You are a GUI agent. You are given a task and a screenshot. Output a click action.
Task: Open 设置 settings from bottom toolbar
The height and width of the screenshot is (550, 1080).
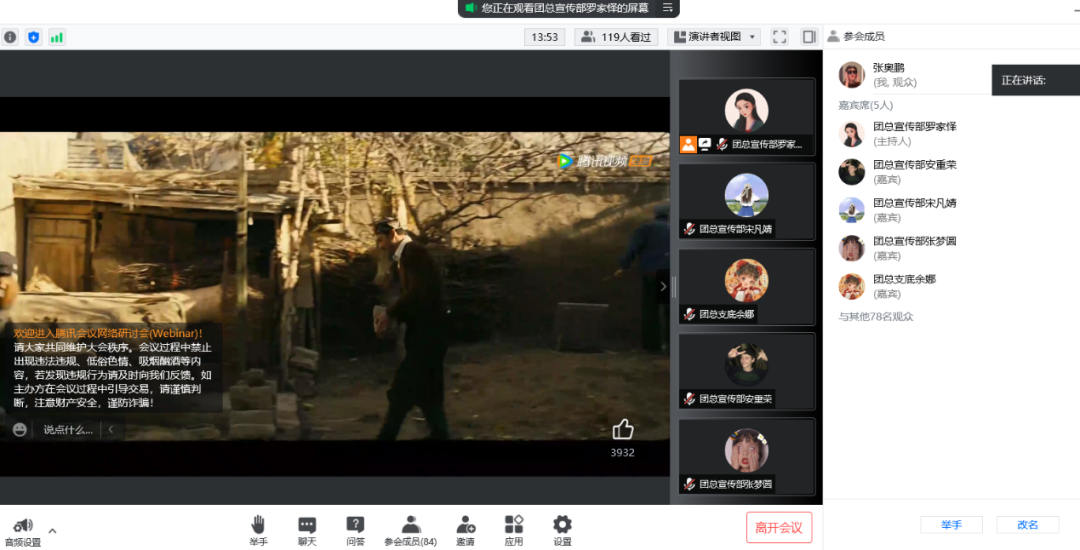point(562,529)
